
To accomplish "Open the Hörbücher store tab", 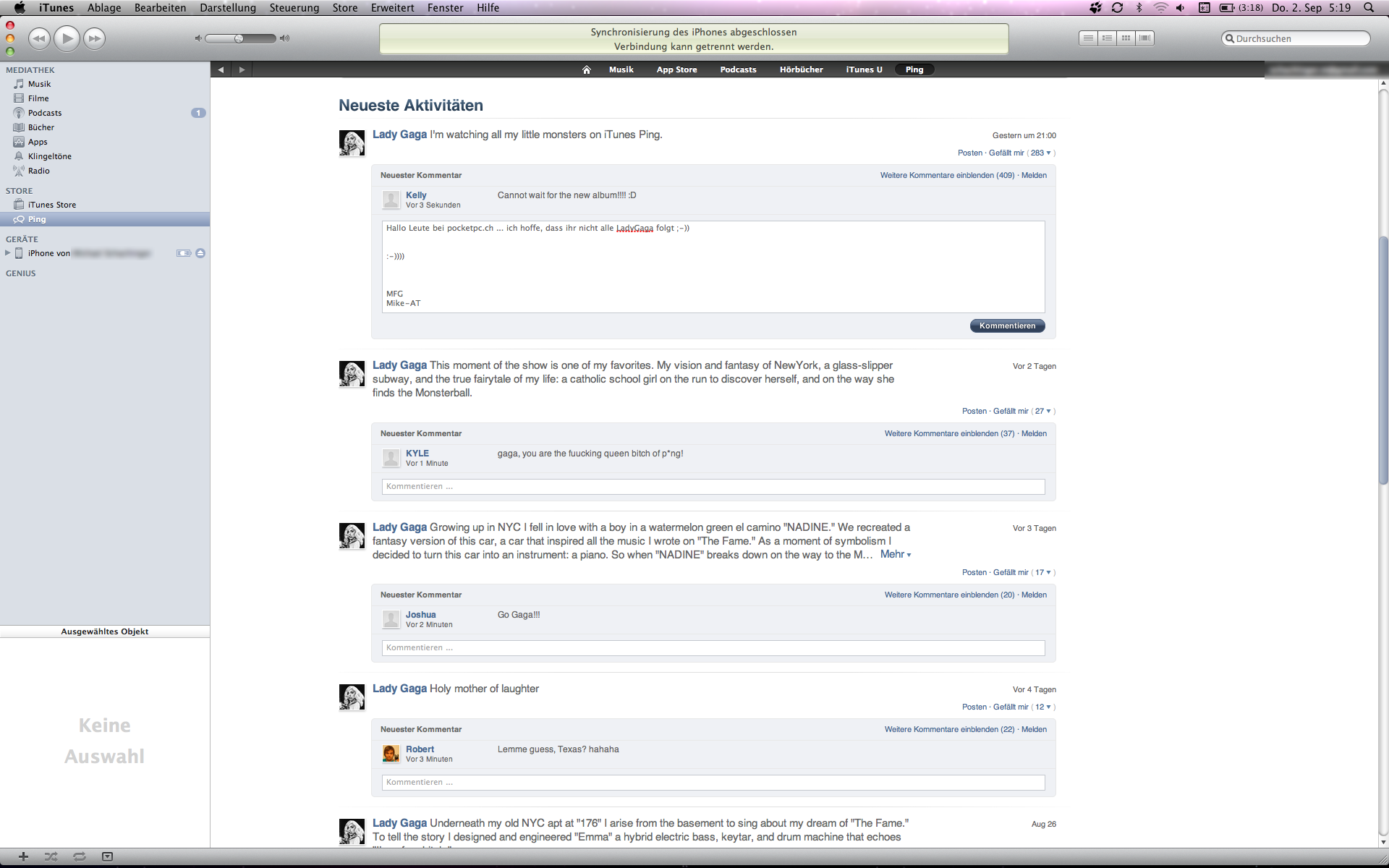I will (802, 69).
